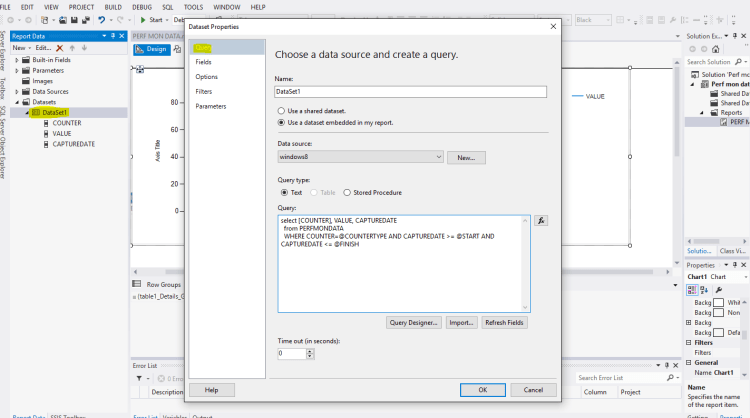This screenshot has height=418, width=750.
Task: Click the Categorized view icon in Properties
Action: [692, 289]
